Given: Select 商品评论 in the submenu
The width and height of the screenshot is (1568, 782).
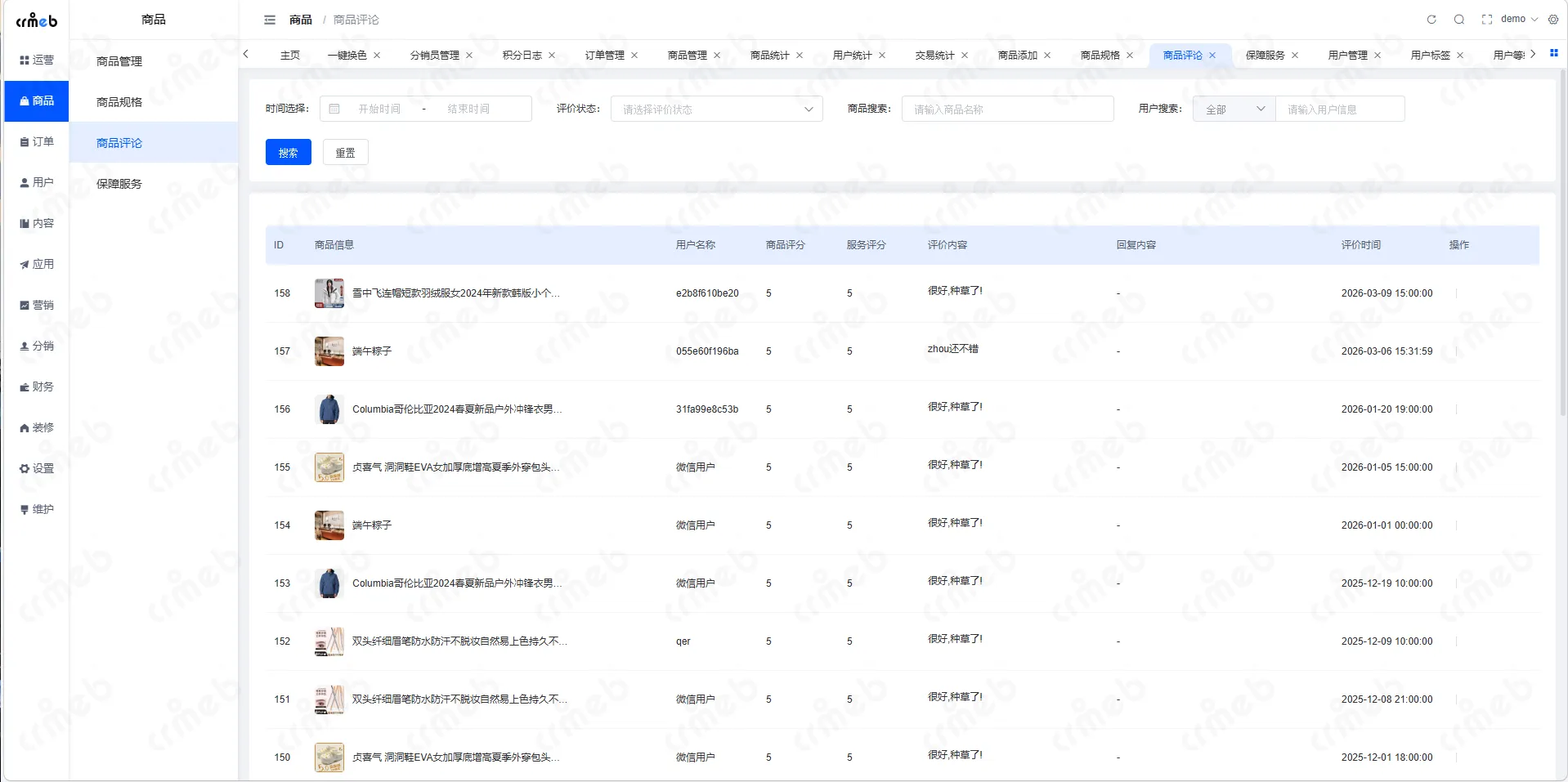Looking at the screenshot, I should coord(154,143).
